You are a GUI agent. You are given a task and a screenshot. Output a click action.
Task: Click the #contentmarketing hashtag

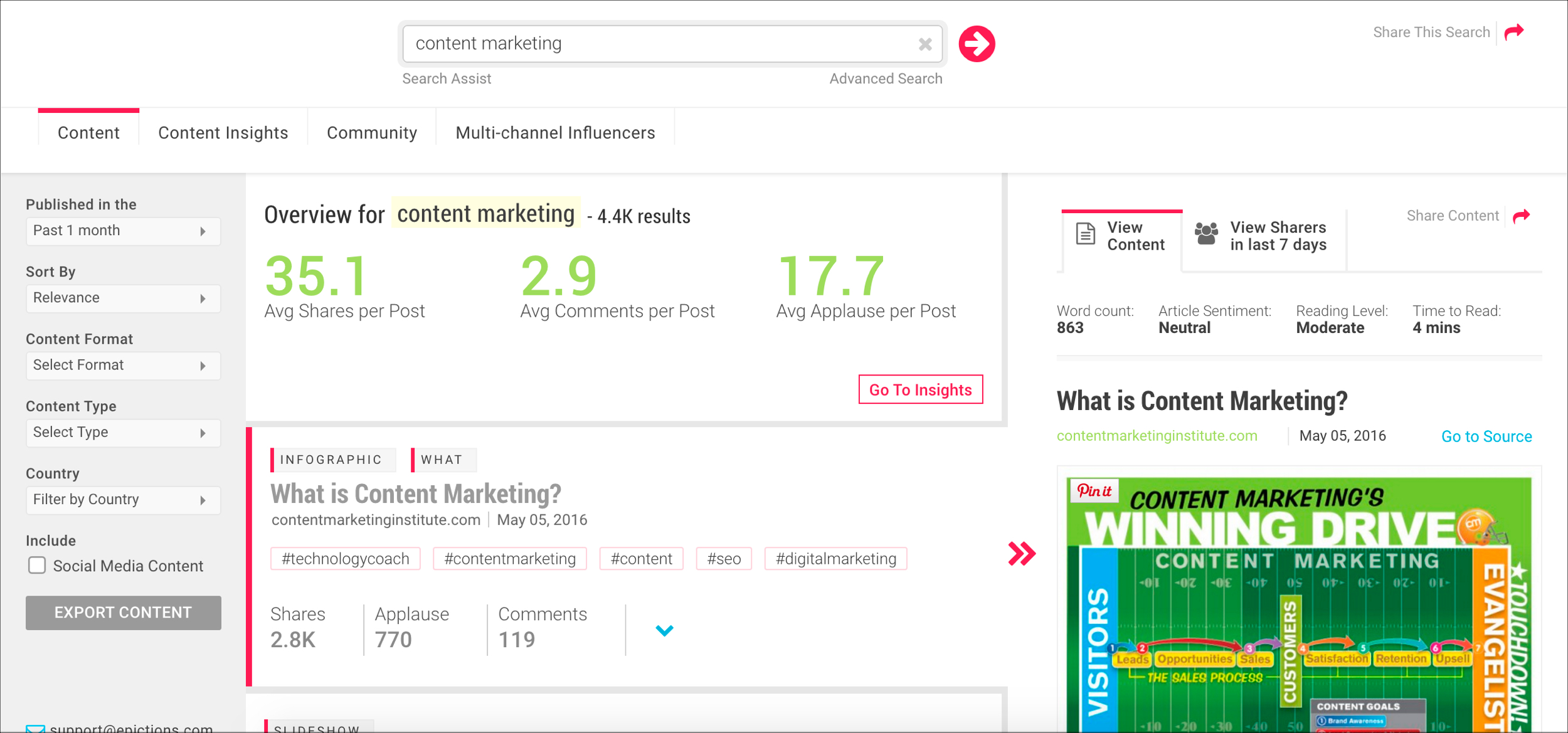point(510,559)
